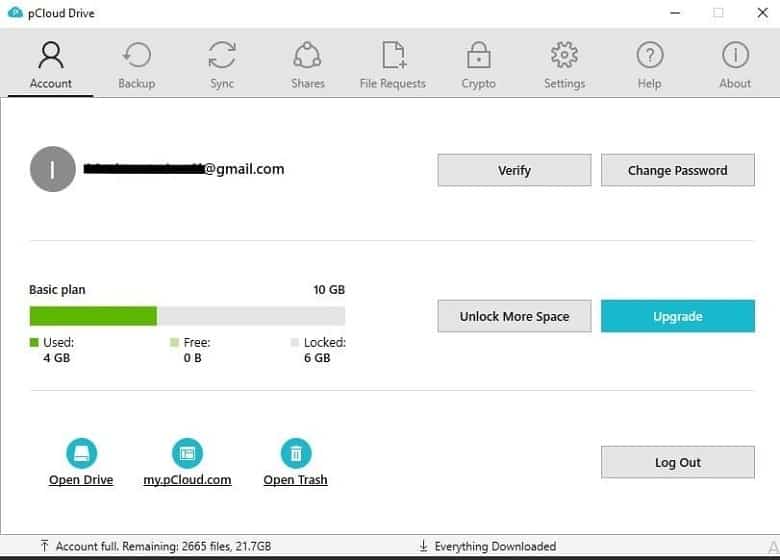Click the 'Basic plan' label
Image resolution: width=780 pixels, height=560 pixels.
coord(57,289)
